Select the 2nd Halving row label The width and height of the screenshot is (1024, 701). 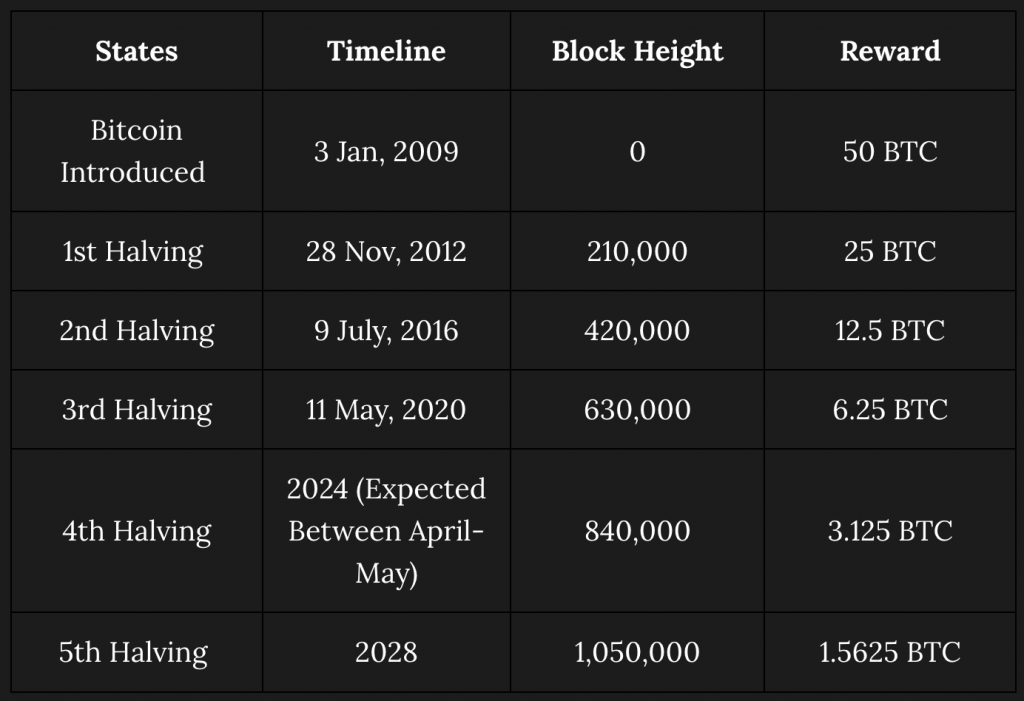pyautogui.click(x=136, y=331)
